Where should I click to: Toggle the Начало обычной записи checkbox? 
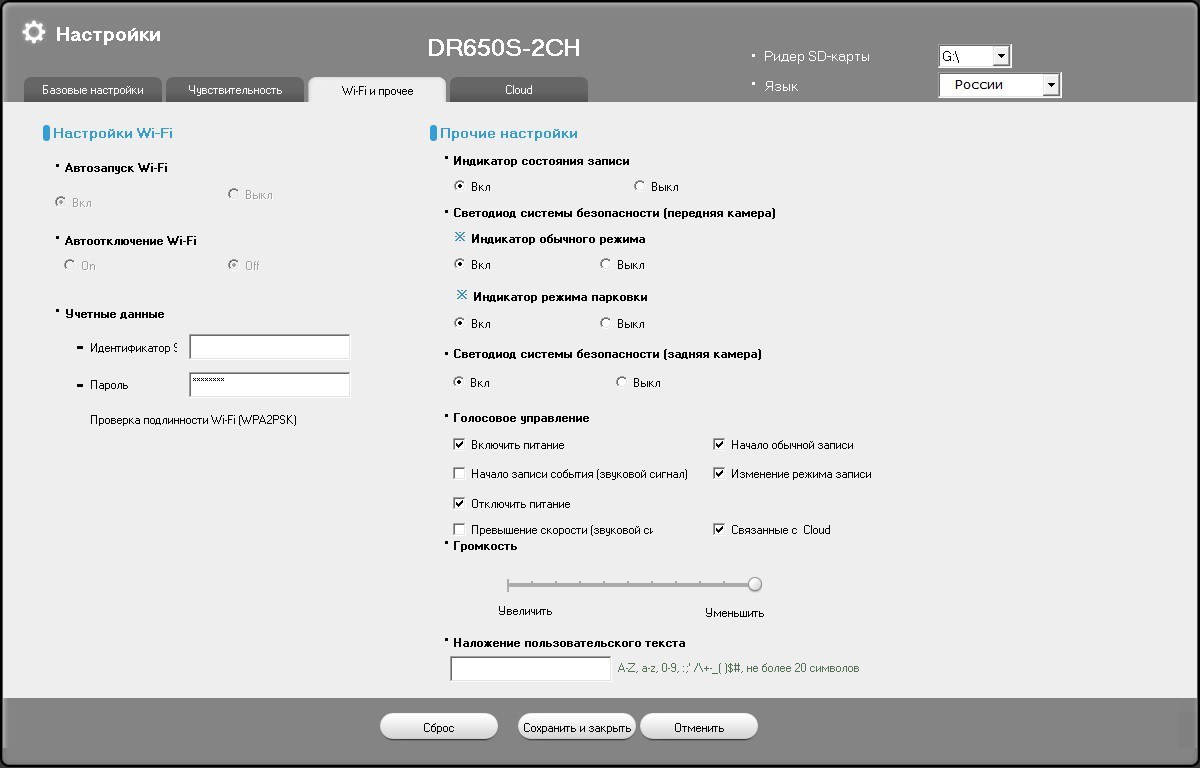[x=719, y=445]
